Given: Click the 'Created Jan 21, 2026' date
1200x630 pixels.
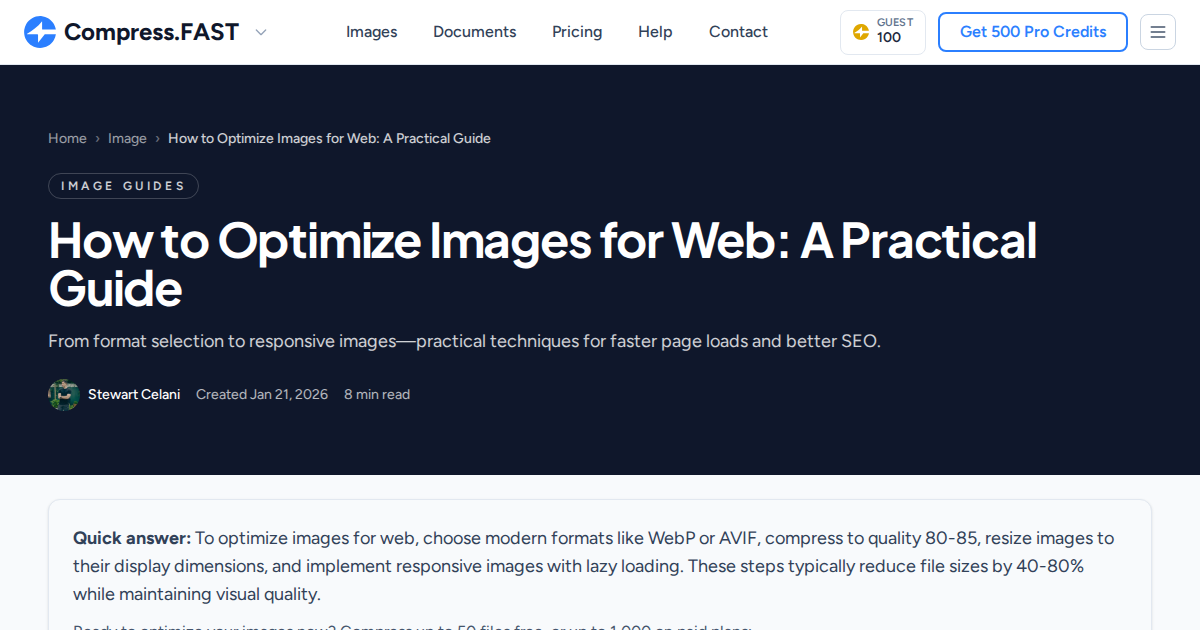Looking at the screenshot, I should tap(262, 395).
